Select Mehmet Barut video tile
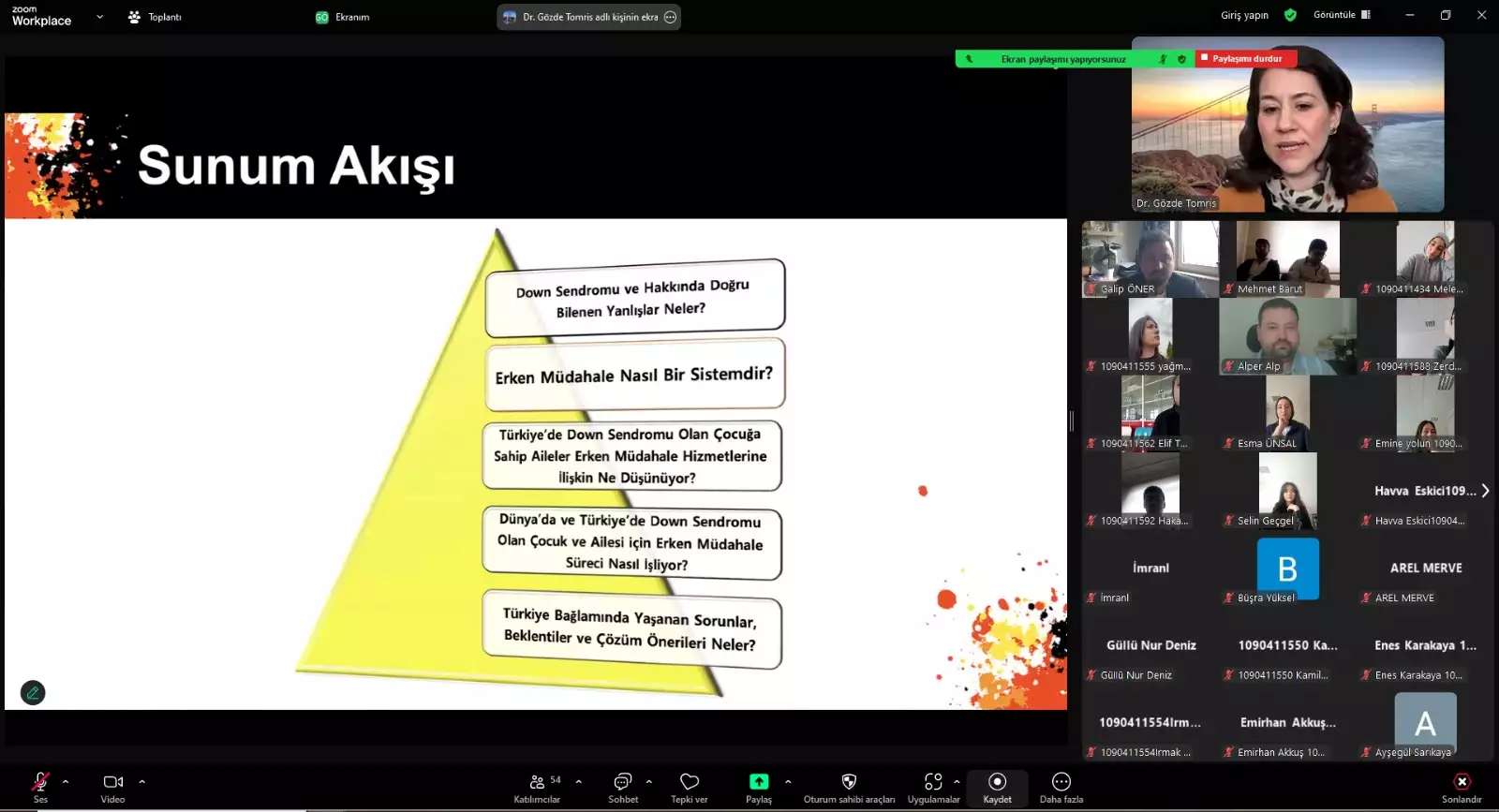 [x=1287, y=259]
